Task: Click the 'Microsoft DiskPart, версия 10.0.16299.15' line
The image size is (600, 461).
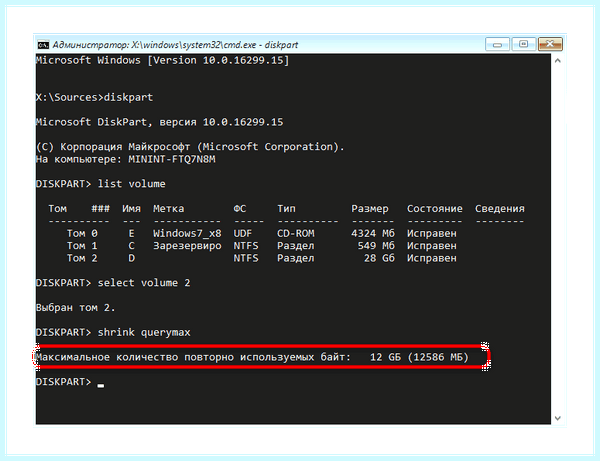Action: click(x=159, y=122)
